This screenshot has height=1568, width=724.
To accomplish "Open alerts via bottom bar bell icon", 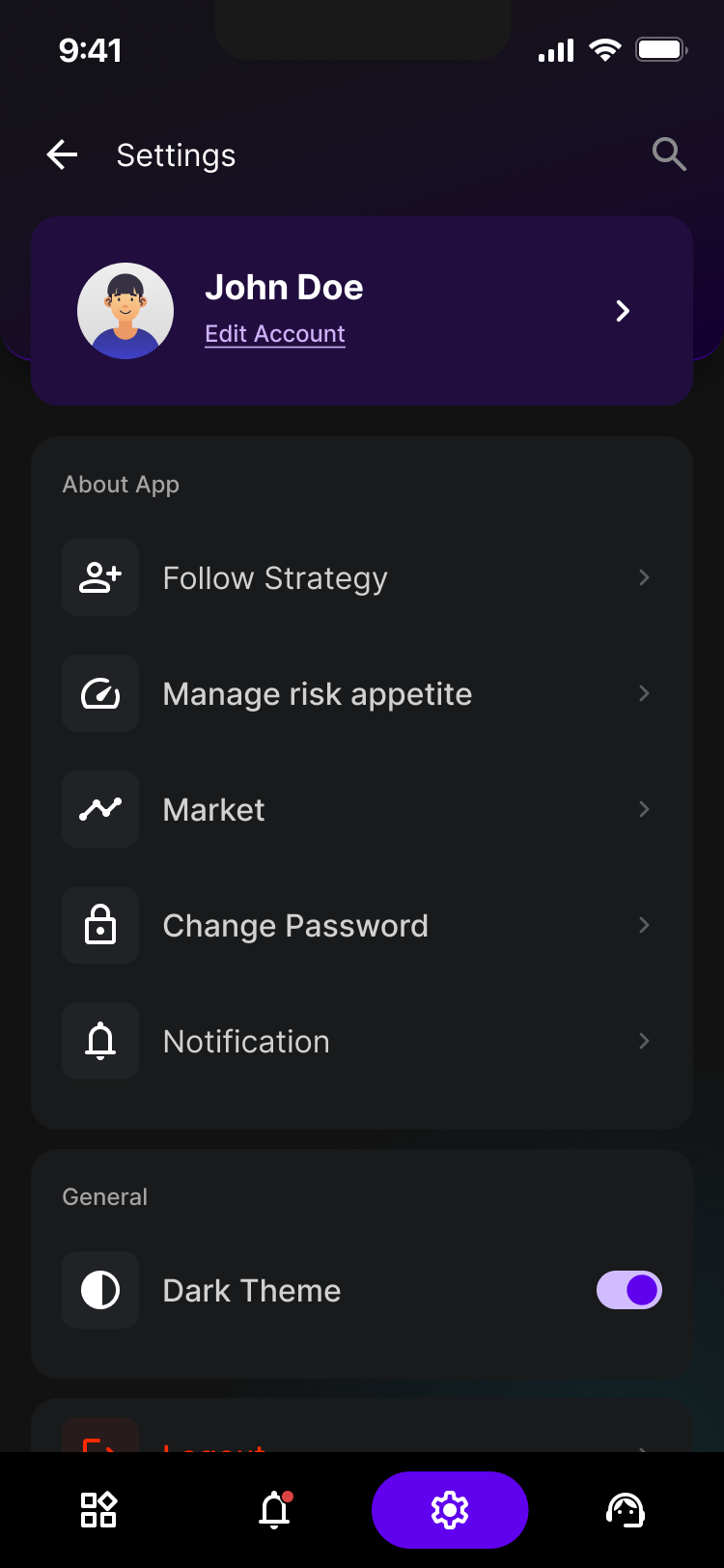I will pos(275,1510).
